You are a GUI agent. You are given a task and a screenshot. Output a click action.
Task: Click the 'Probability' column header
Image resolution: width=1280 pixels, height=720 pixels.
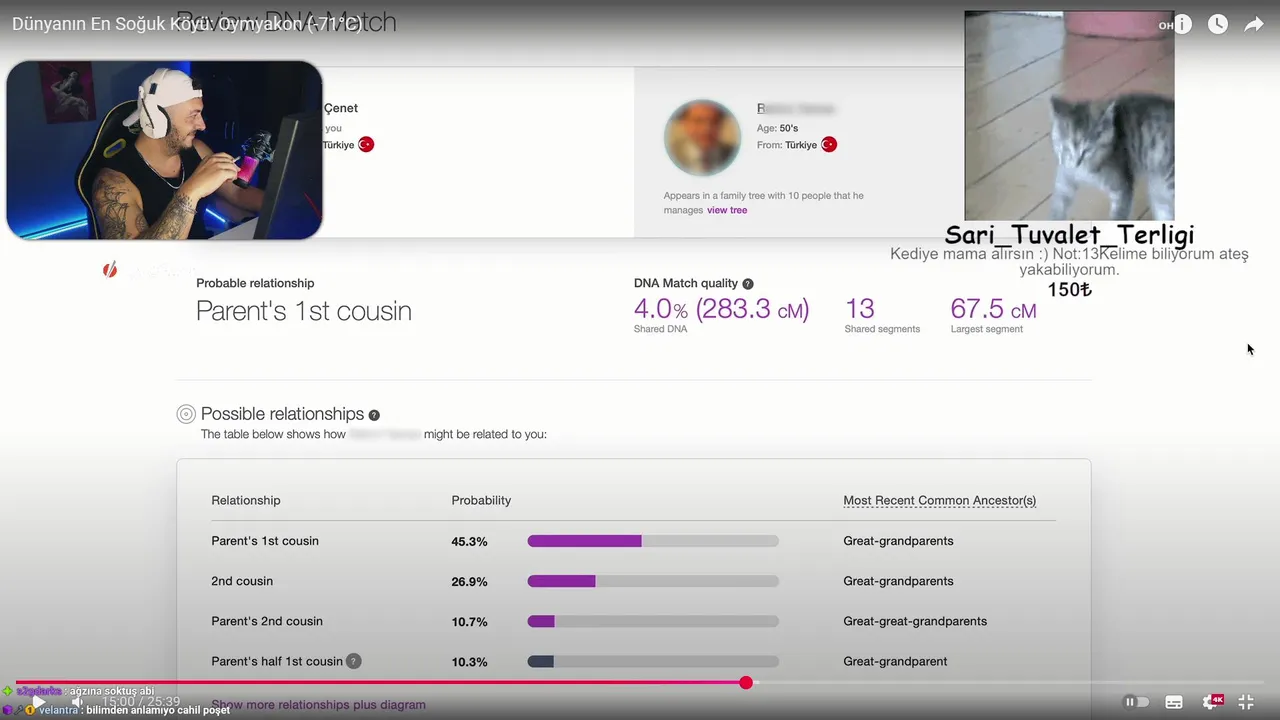[481, 500]
